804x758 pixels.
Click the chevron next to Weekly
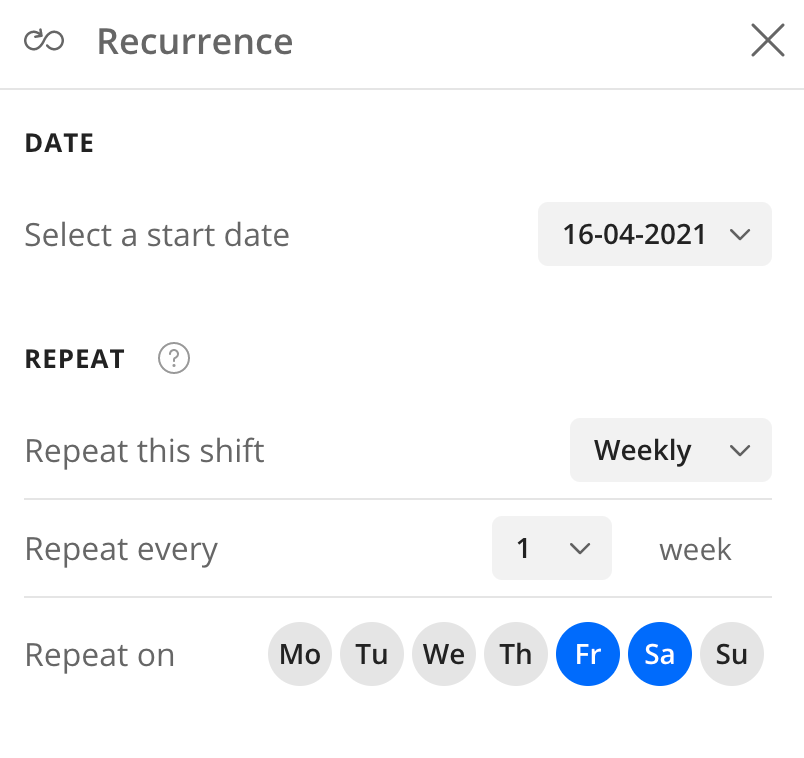click(x=740, y=450)
